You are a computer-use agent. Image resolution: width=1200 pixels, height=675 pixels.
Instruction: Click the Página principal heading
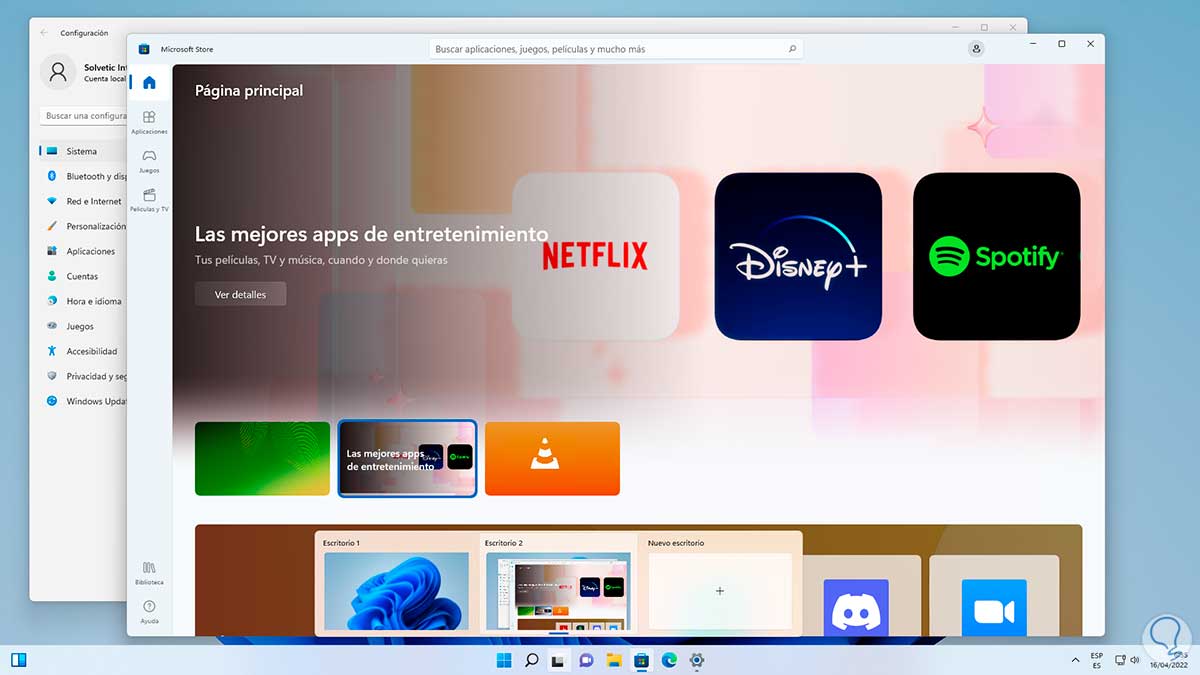[x=249, y=91]
